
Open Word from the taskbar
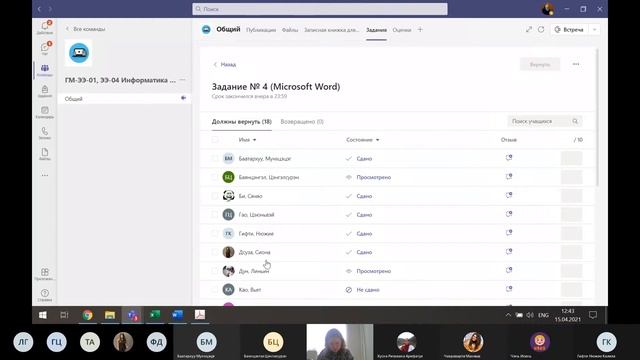pos(177,315)
